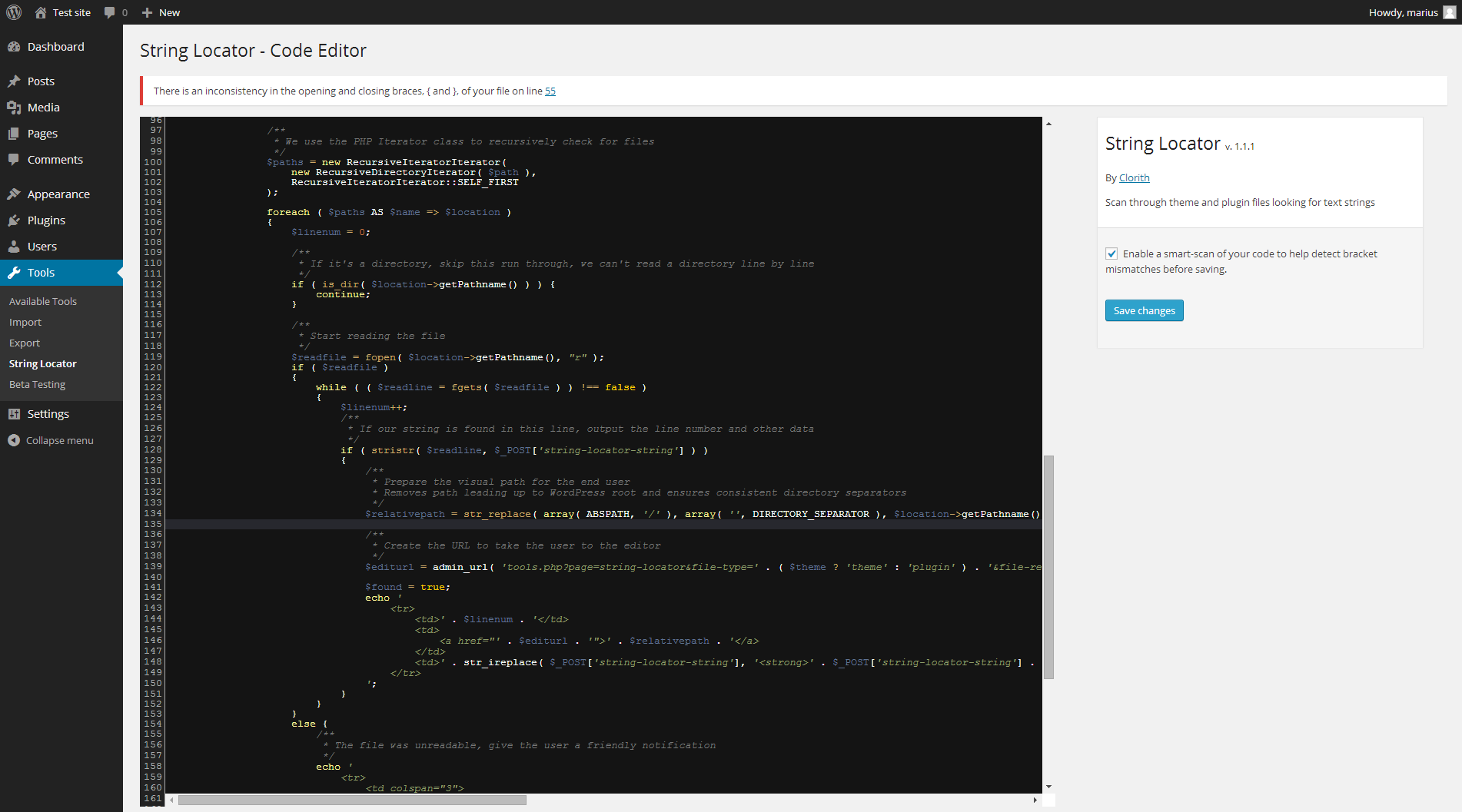The image size is (1462, 812).
Task: Click the Pages icon in sidebar
Action: click(x=14, y=134)
